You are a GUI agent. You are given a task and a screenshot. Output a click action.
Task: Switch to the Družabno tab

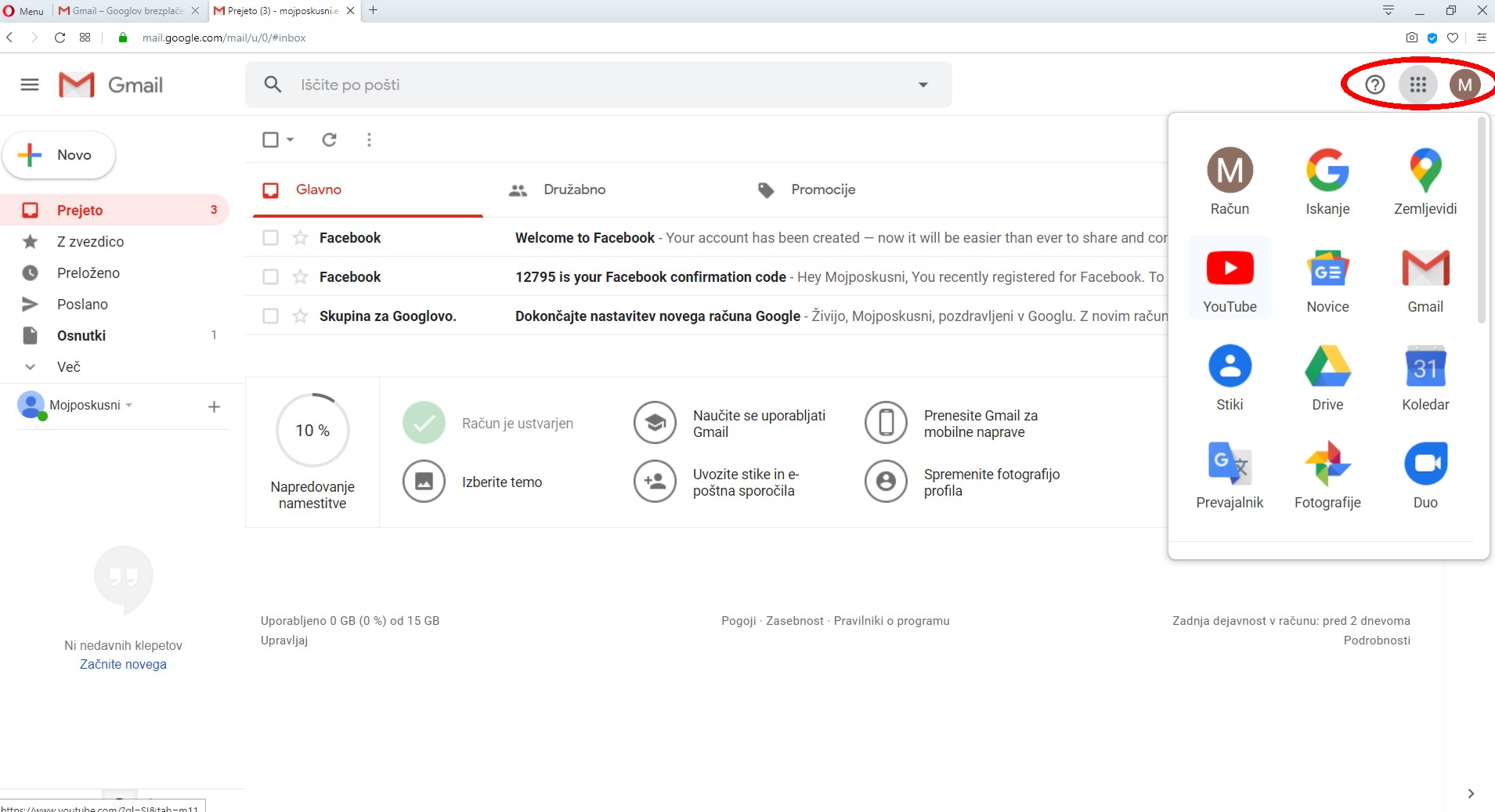pyautogui.click(x=574, y=189)
